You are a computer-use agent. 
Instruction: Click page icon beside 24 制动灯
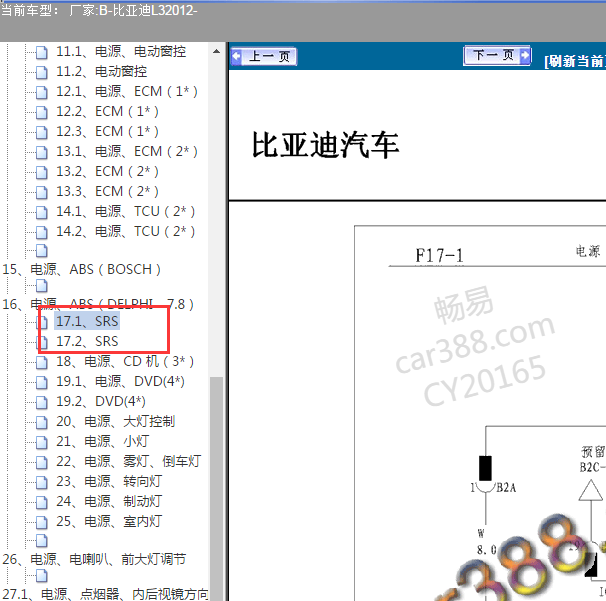coord(42,503)
